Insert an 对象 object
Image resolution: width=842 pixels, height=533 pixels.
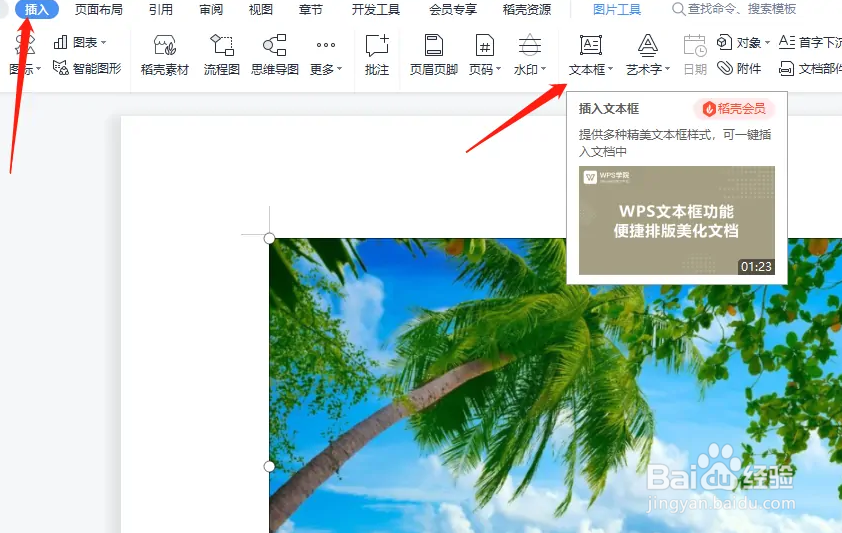click(738, 42)
